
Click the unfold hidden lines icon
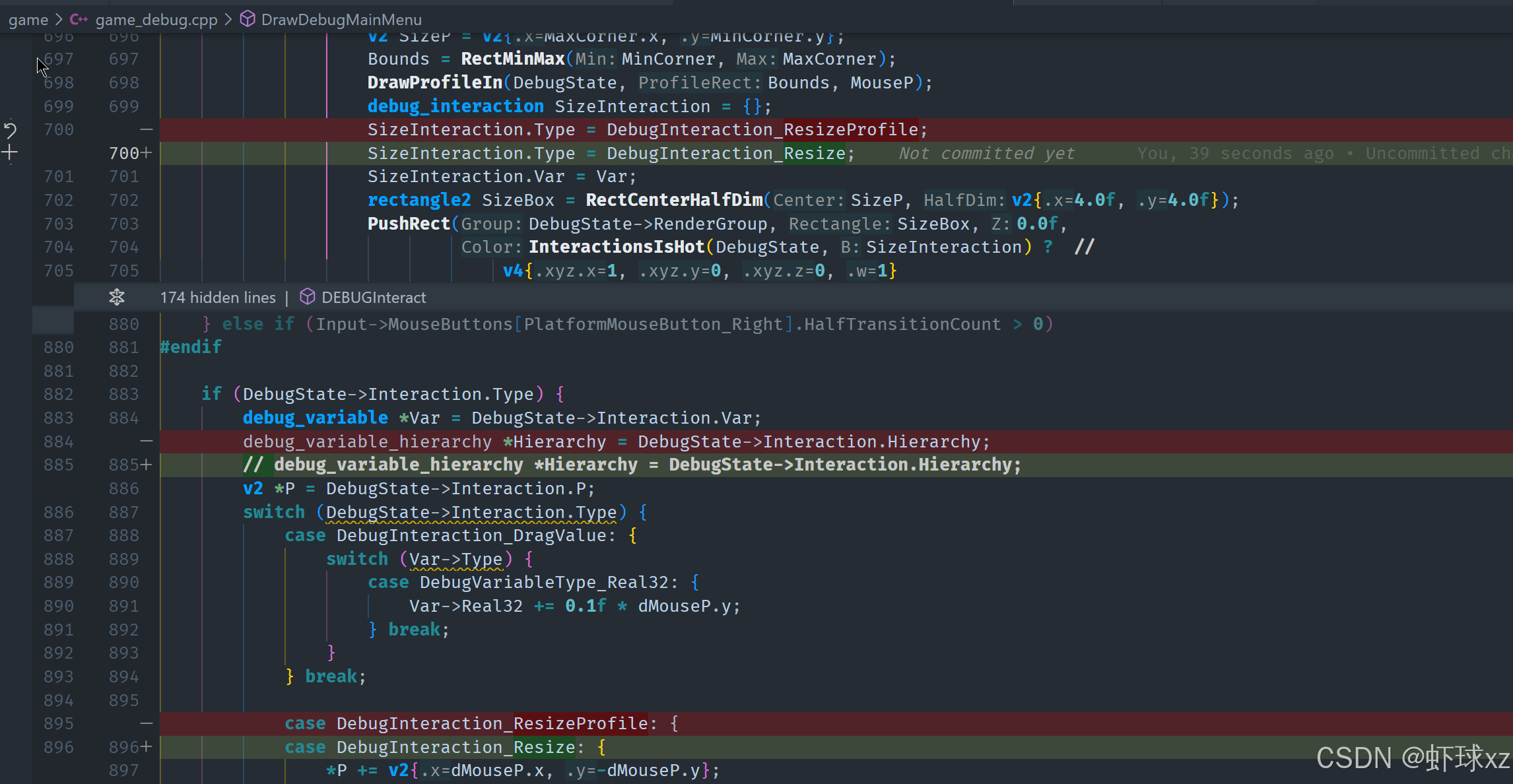click(x=117, y=298)
